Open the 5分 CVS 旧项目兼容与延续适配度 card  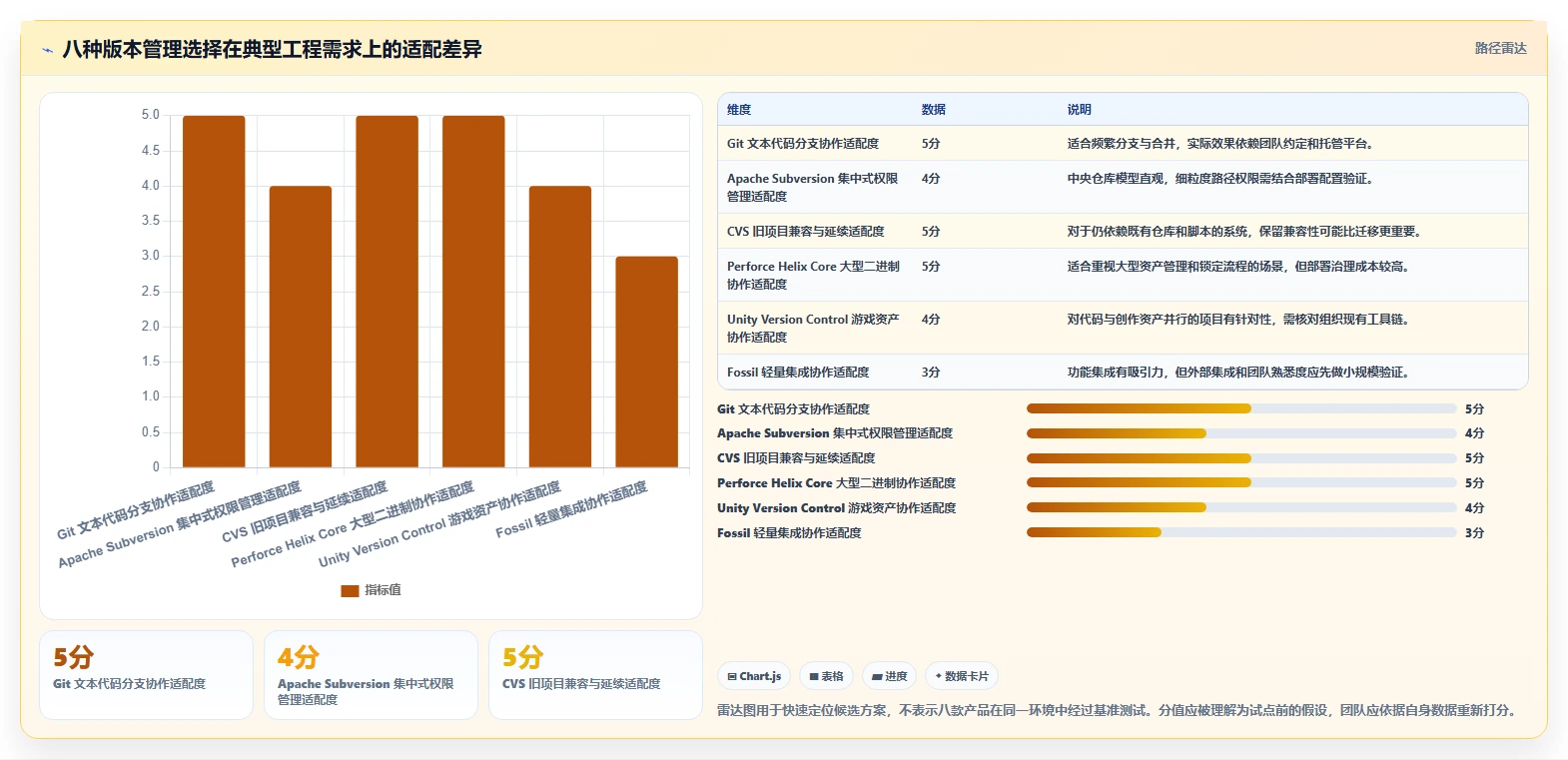[x=595, y=674]
